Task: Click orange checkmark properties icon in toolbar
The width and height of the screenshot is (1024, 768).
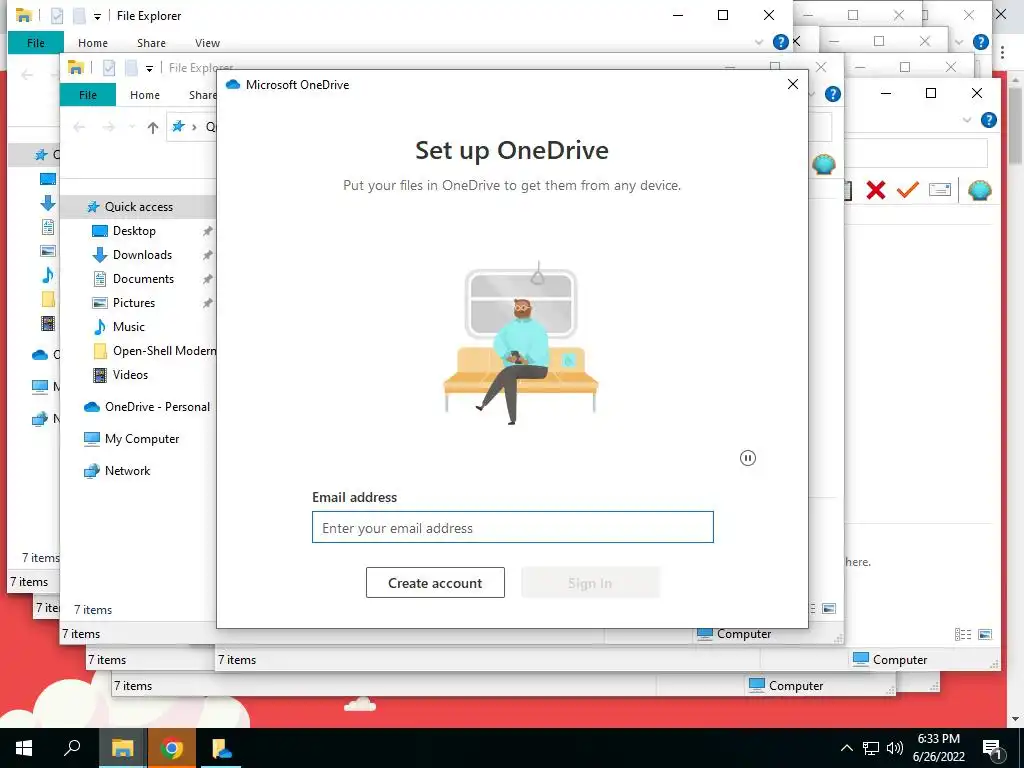Action: tap(907, 190)
